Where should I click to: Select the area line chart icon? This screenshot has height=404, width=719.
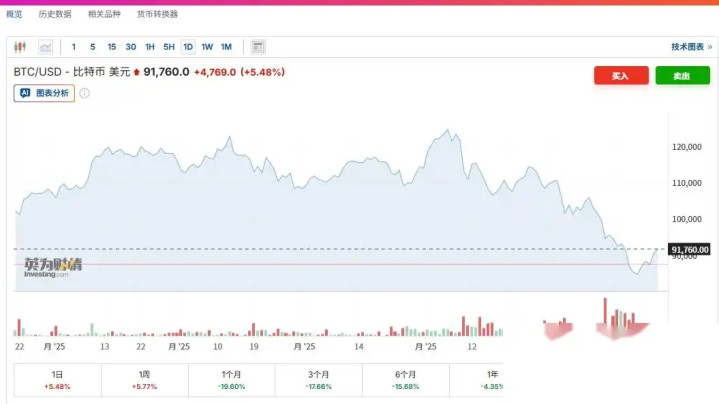45,47
